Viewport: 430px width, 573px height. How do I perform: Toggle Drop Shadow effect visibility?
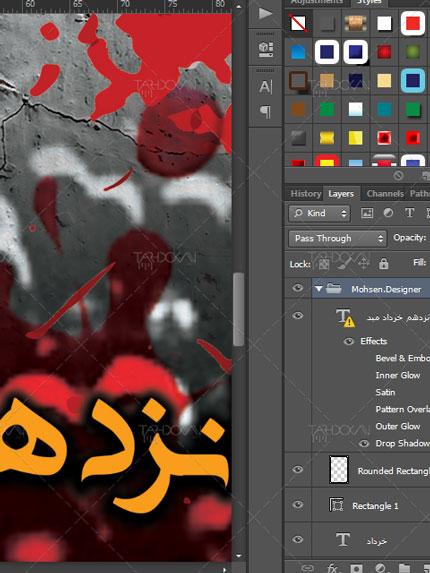pos(364,443)
